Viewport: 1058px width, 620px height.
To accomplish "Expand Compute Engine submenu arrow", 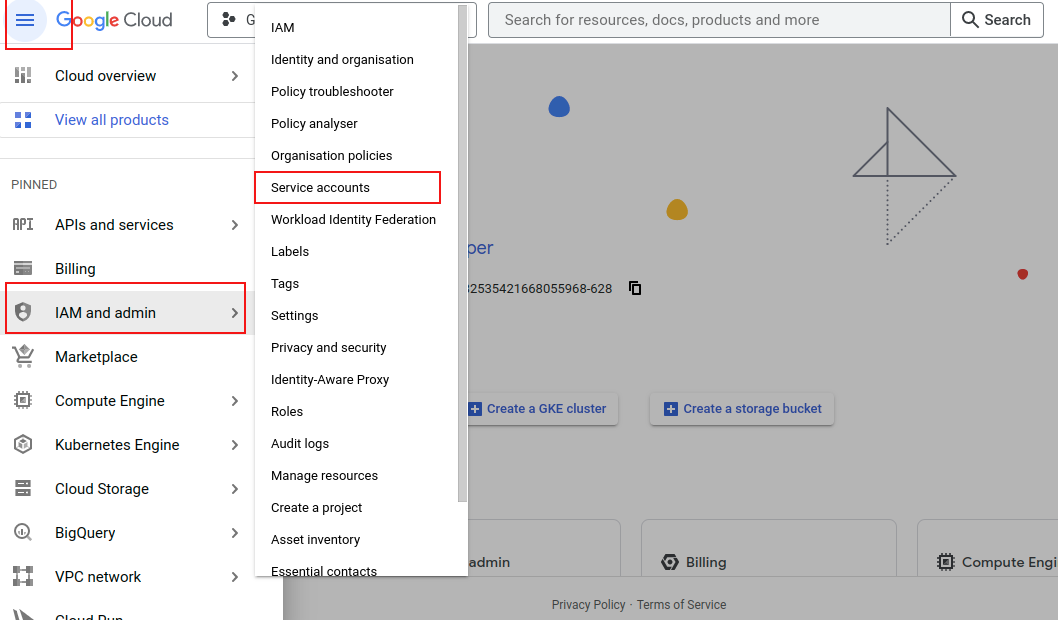I will [235, 401].
